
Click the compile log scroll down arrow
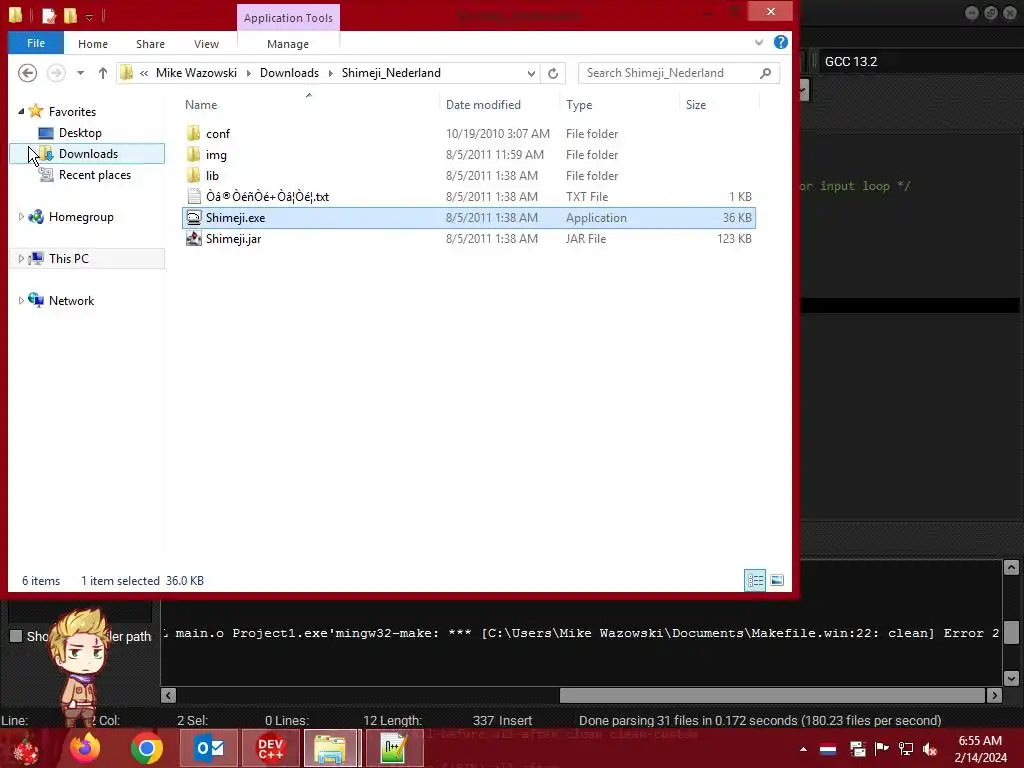pos(1011,679)
